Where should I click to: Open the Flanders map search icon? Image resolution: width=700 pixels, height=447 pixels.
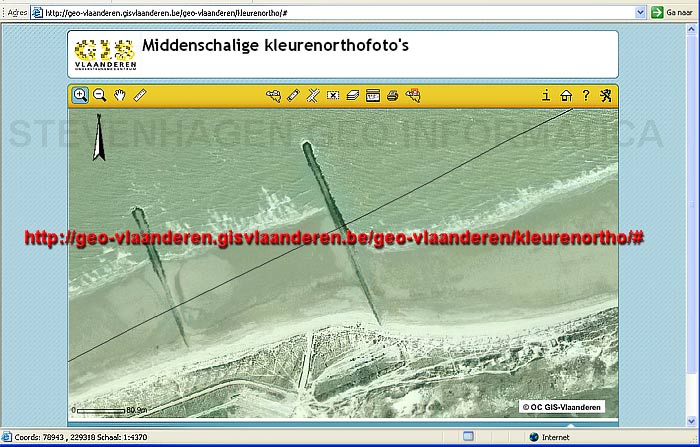tap(273, 96)
